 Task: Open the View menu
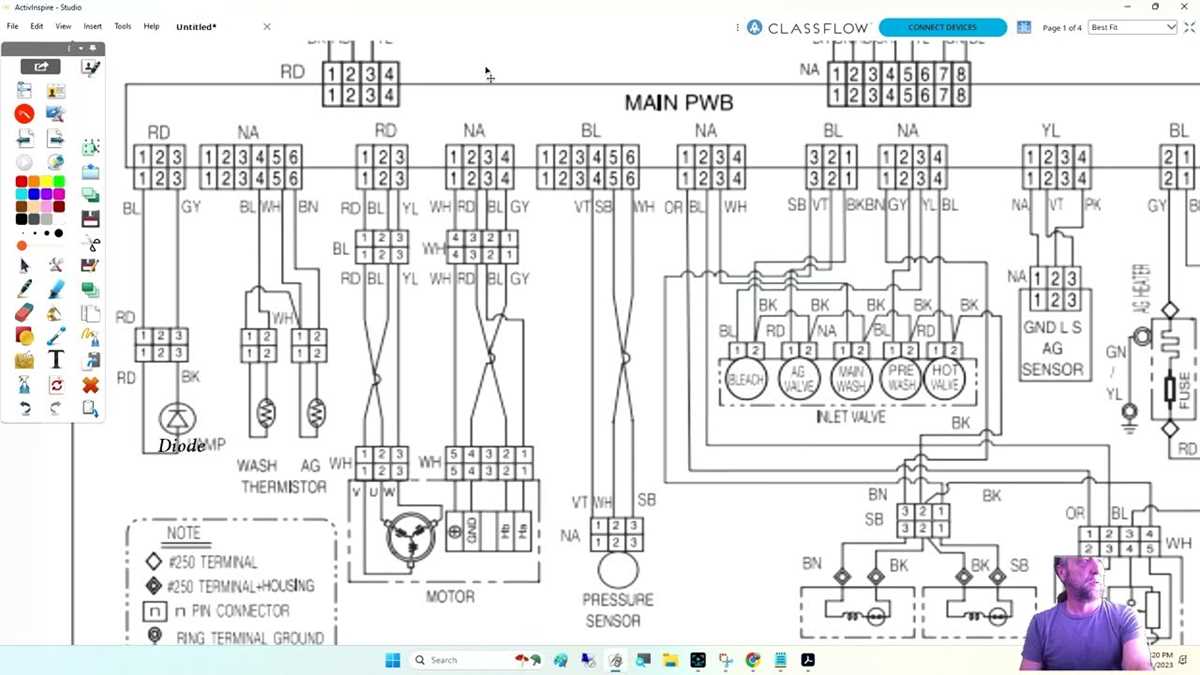(63, 27)
